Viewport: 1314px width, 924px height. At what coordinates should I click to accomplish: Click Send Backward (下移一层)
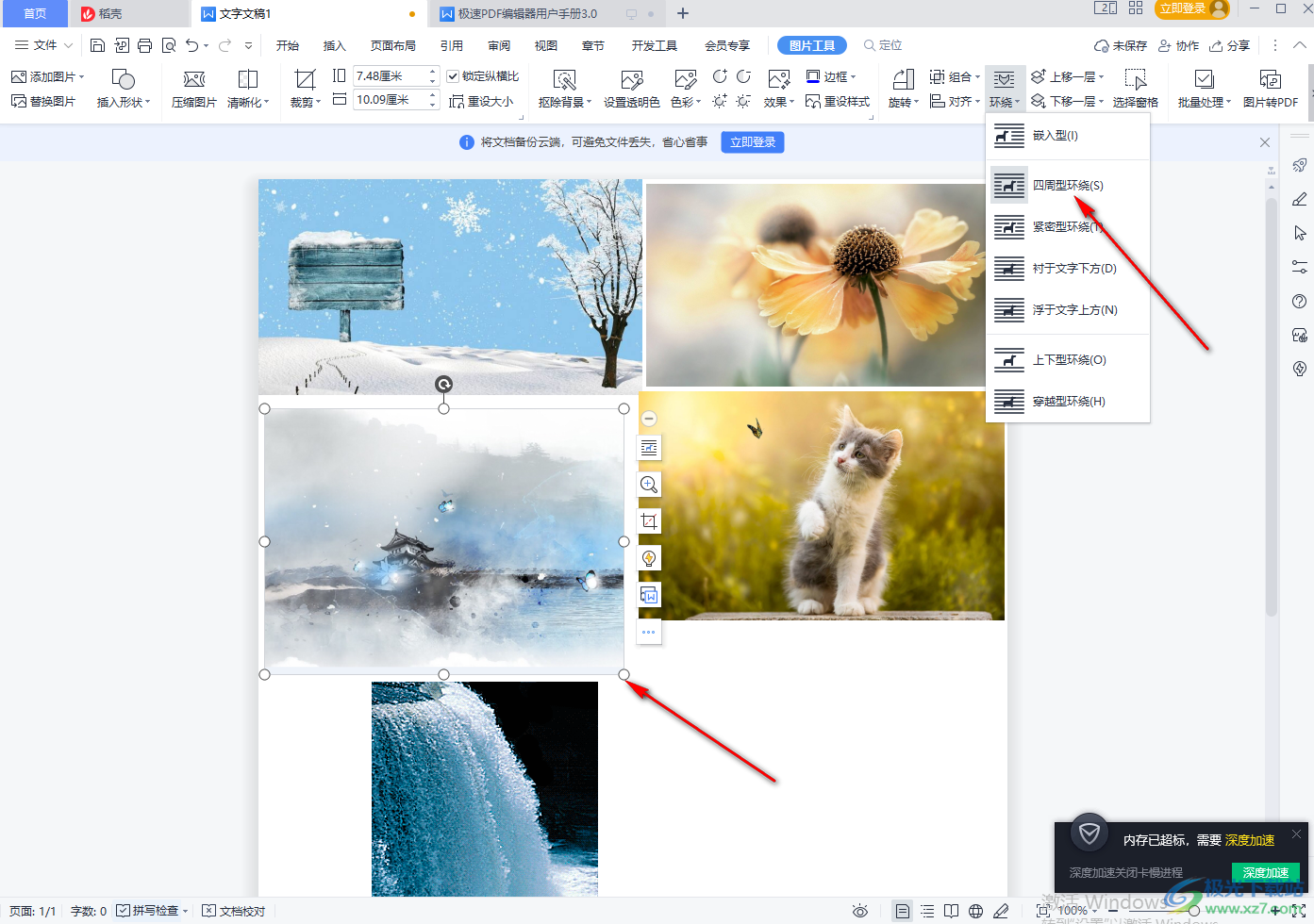[1067, 101]
